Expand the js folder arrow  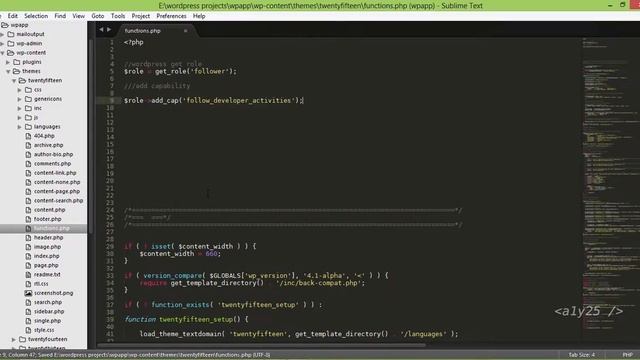pyautogui.click(x=20, y=118)
